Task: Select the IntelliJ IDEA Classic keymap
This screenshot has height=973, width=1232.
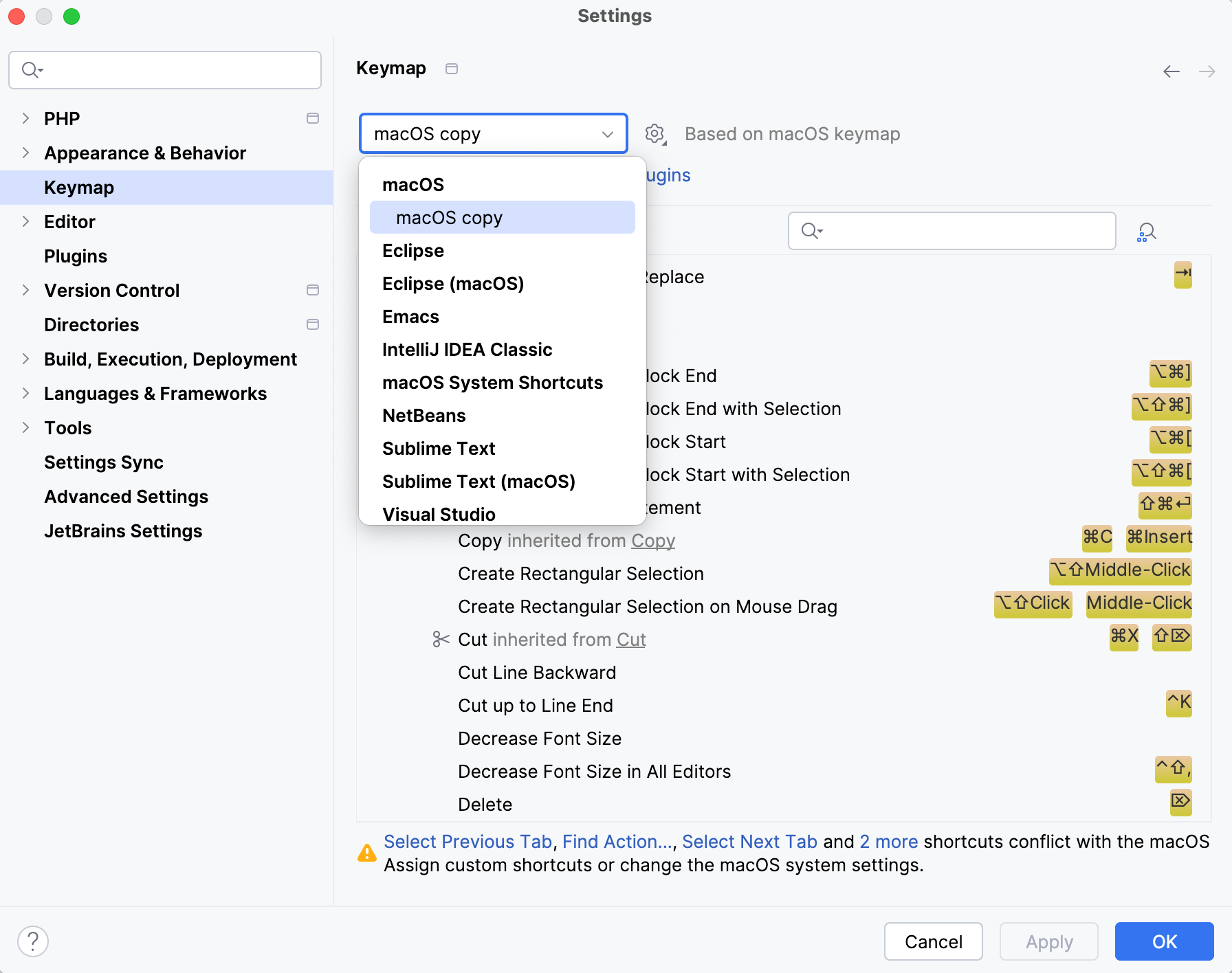Action: point(467,350)
